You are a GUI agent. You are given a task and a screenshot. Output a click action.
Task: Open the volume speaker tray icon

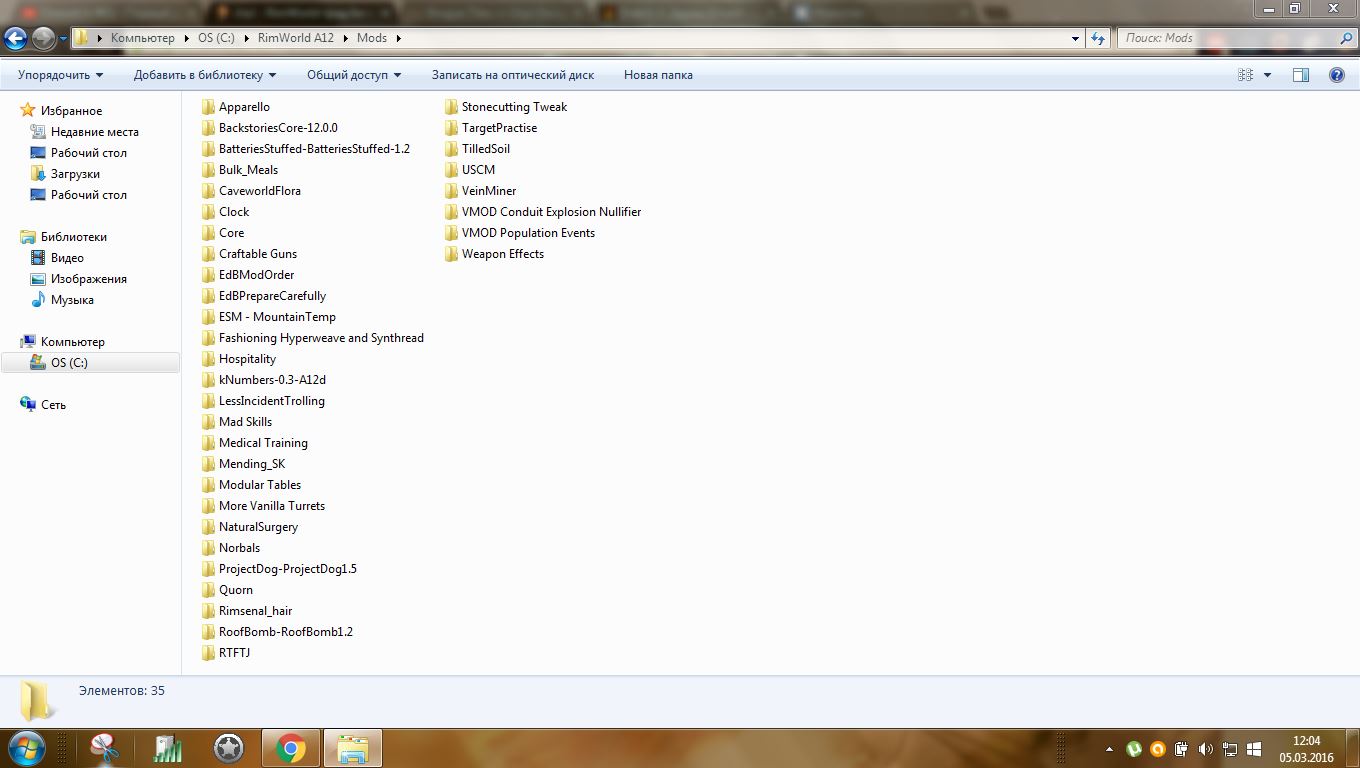pyautogui.click(x=1206, y=749)
